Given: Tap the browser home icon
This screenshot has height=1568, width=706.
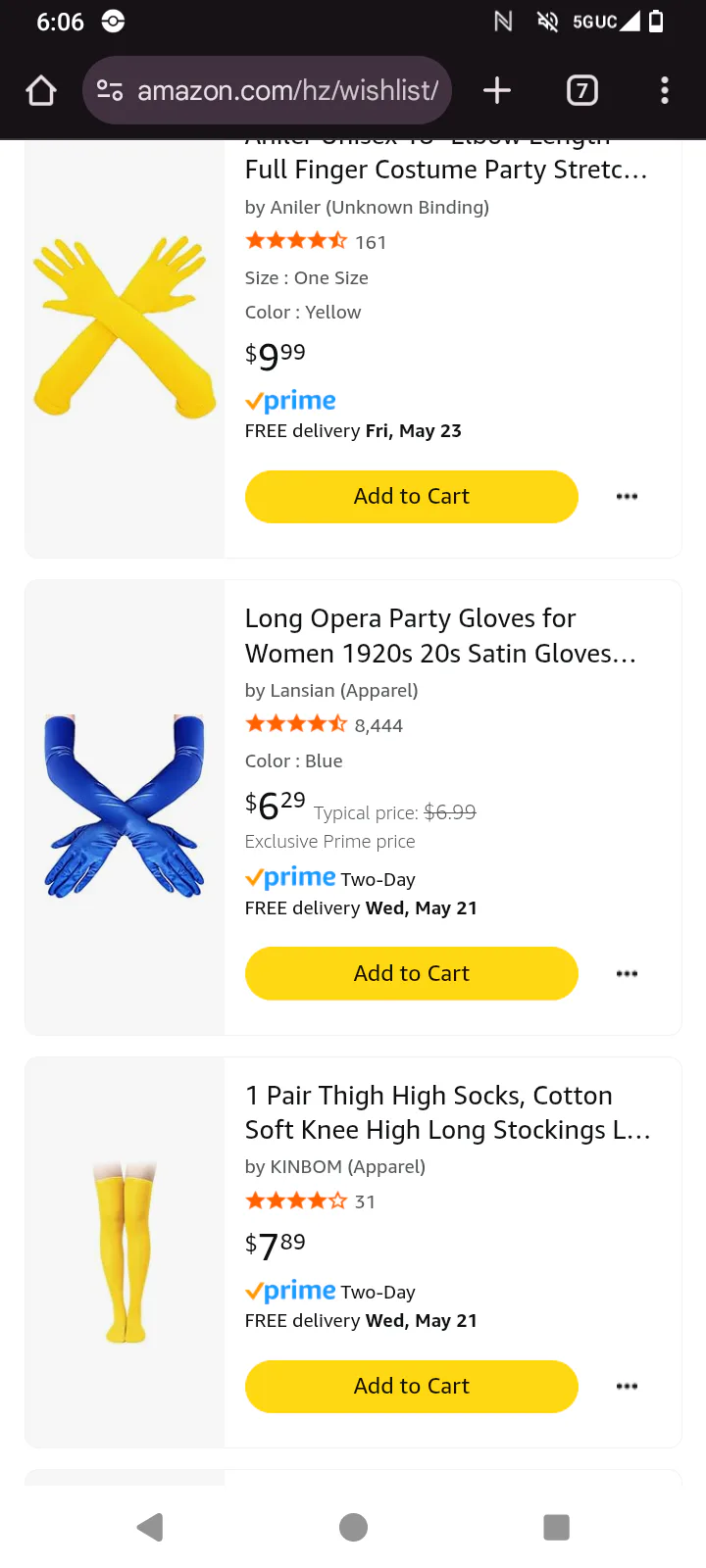Looking at the screenshot, I should coord(41,91).
